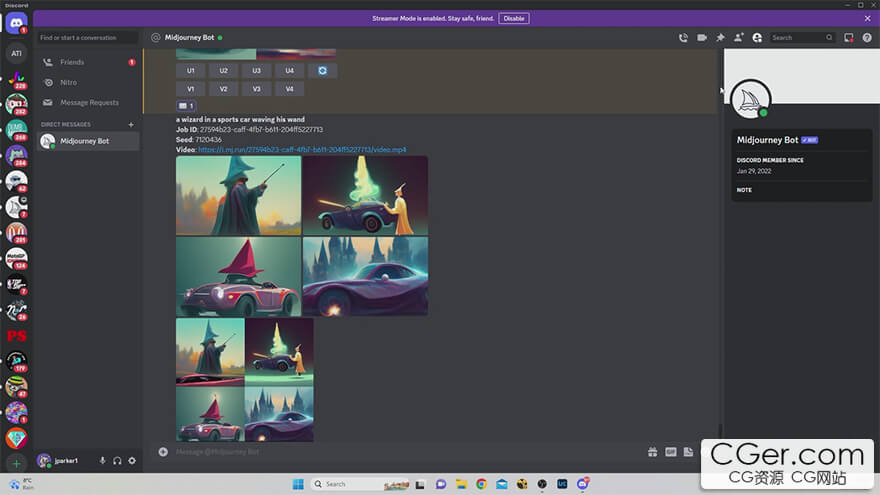The width and height of the screenshot is (880, 495).
Task: Click the U3 upscale button
Action: click(256, 71)
